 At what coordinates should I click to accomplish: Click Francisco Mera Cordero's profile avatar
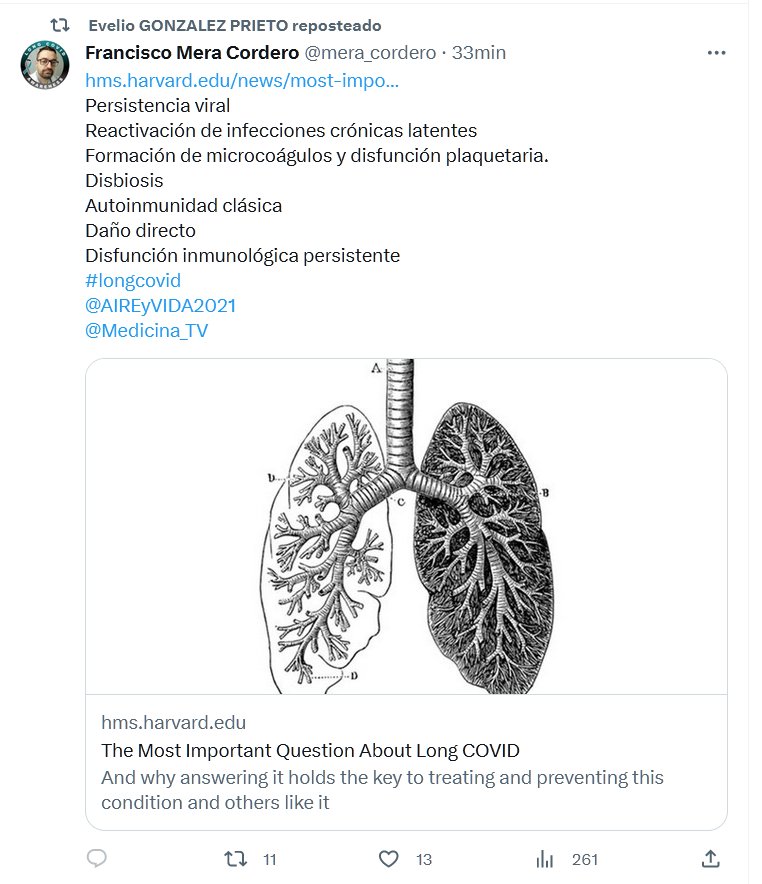(x=45, y=66)
